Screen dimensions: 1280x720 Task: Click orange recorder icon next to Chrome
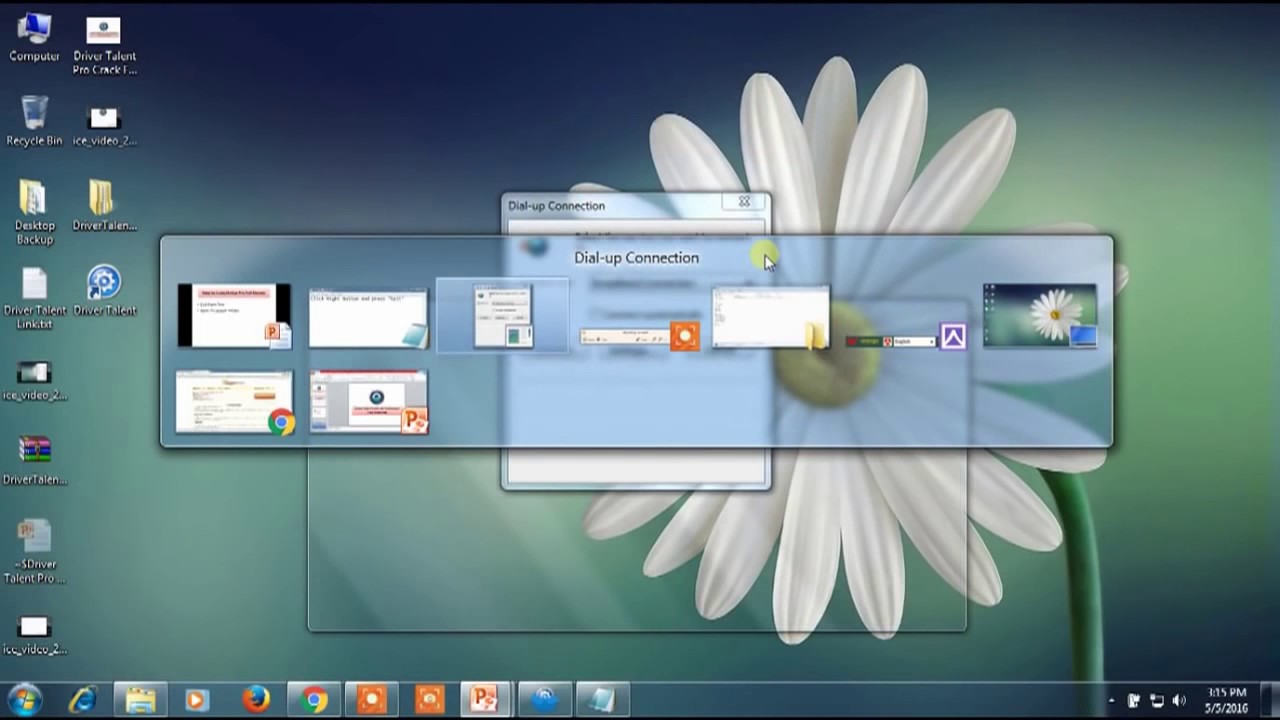371,699
